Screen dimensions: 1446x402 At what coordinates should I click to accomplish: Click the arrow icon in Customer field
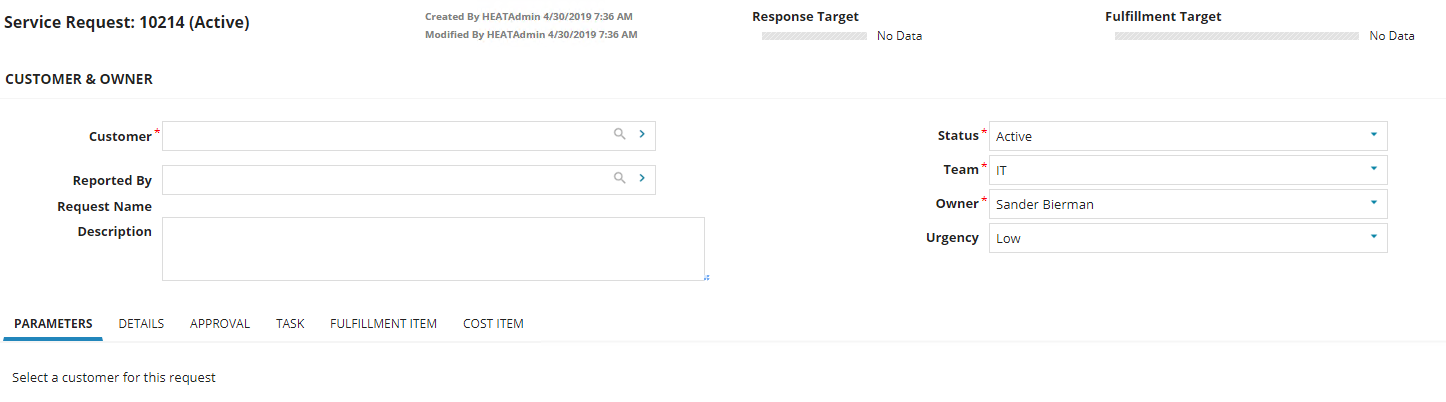pos(641,133)
